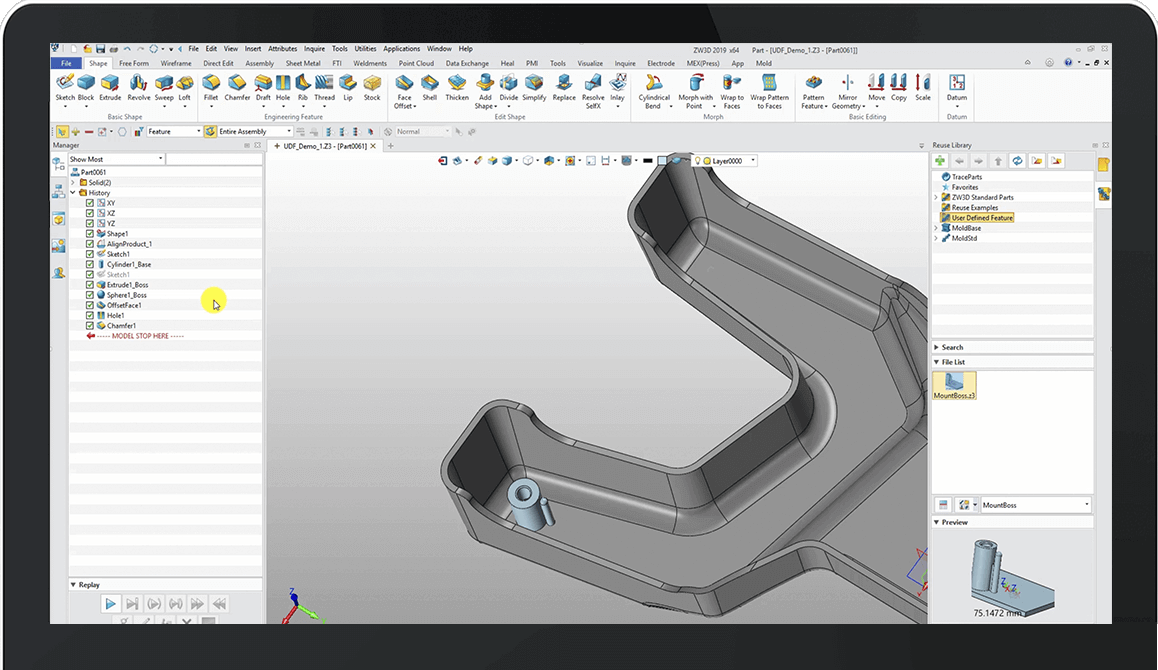Activate the Shell tool

tap(430, 88)
